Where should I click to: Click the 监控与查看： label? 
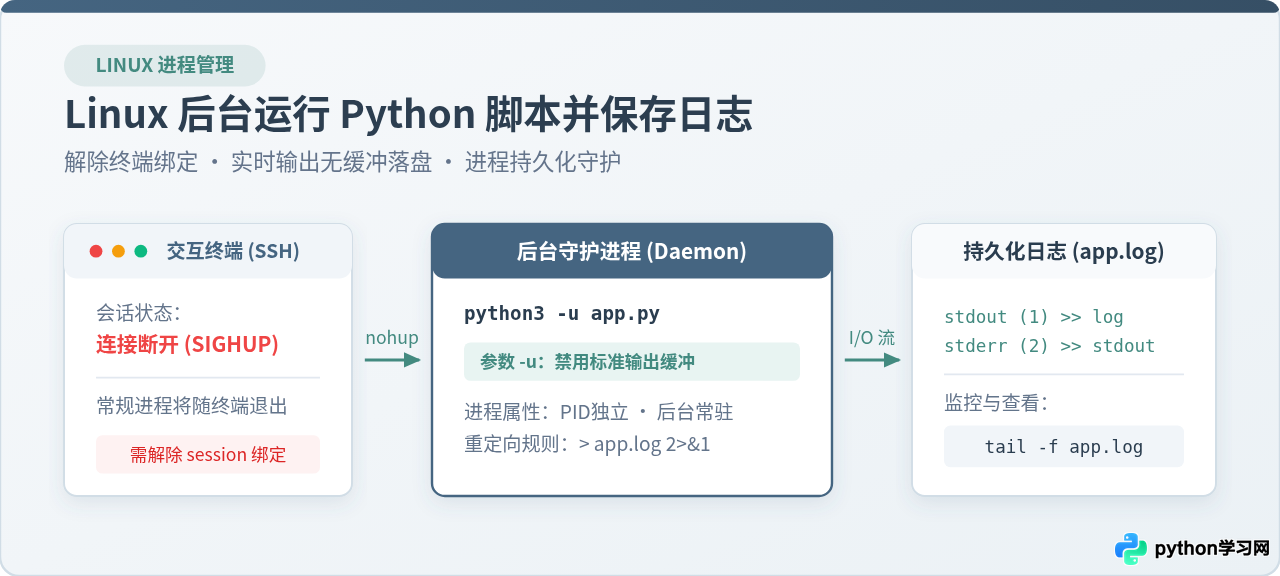996,403
